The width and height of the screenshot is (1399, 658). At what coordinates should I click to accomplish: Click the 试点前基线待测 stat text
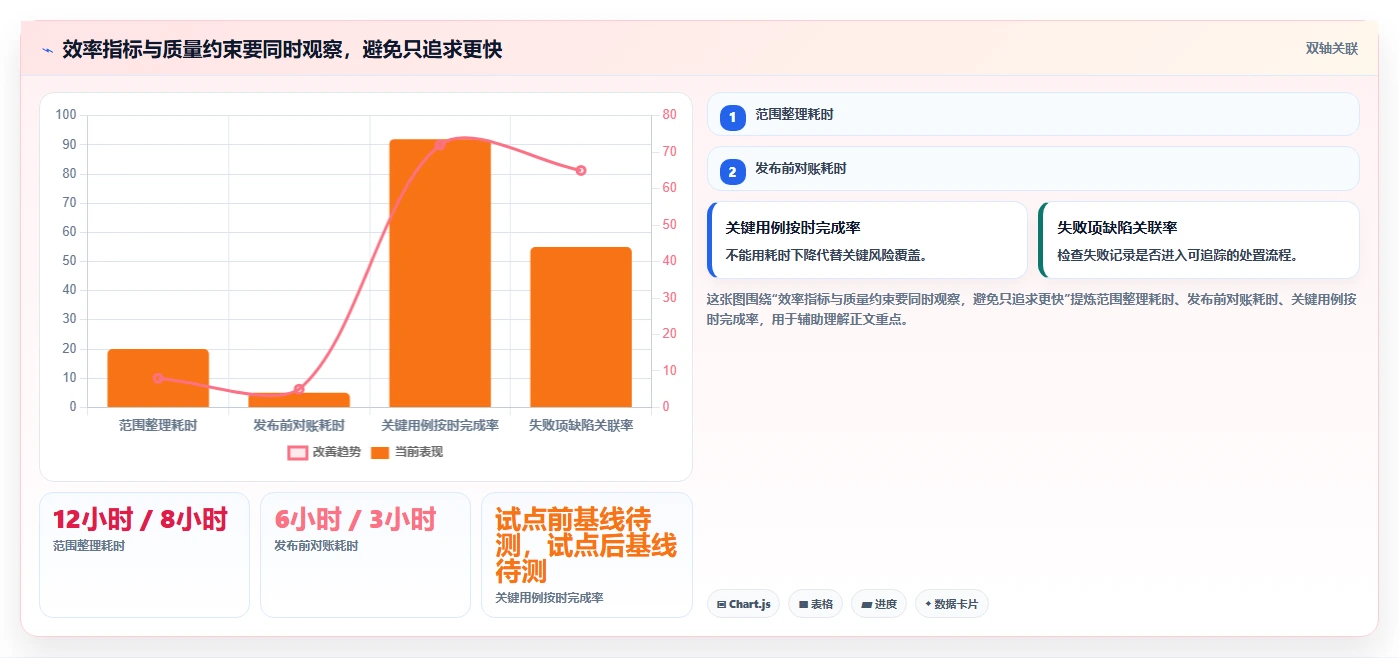coord(586,545)
